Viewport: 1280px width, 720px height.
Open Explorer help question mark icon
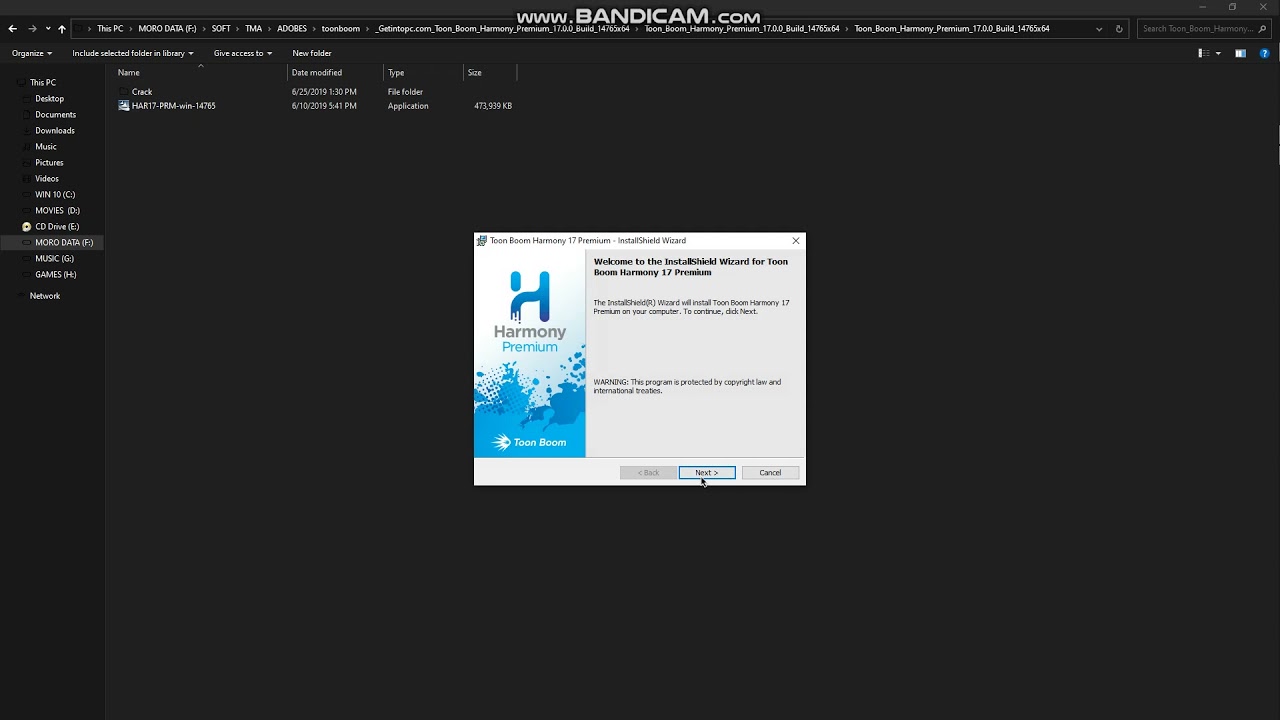[1264, 53]
